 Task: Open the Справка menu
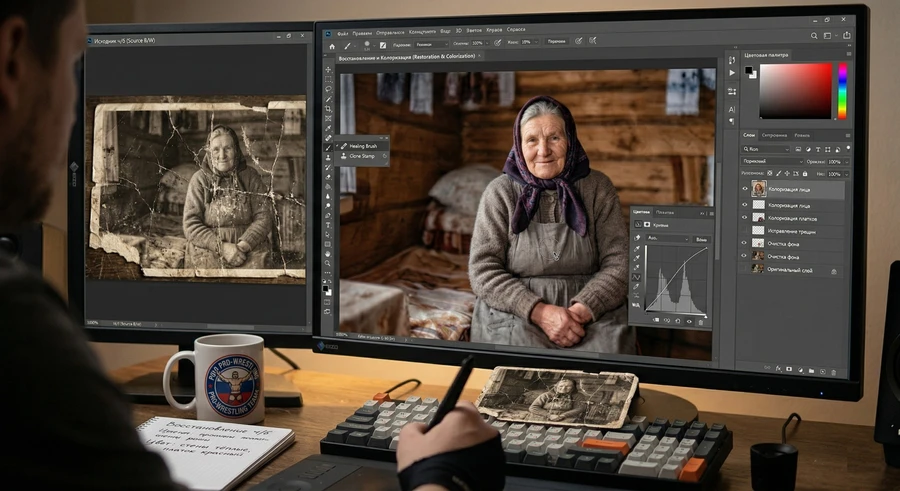coord(516,30)
